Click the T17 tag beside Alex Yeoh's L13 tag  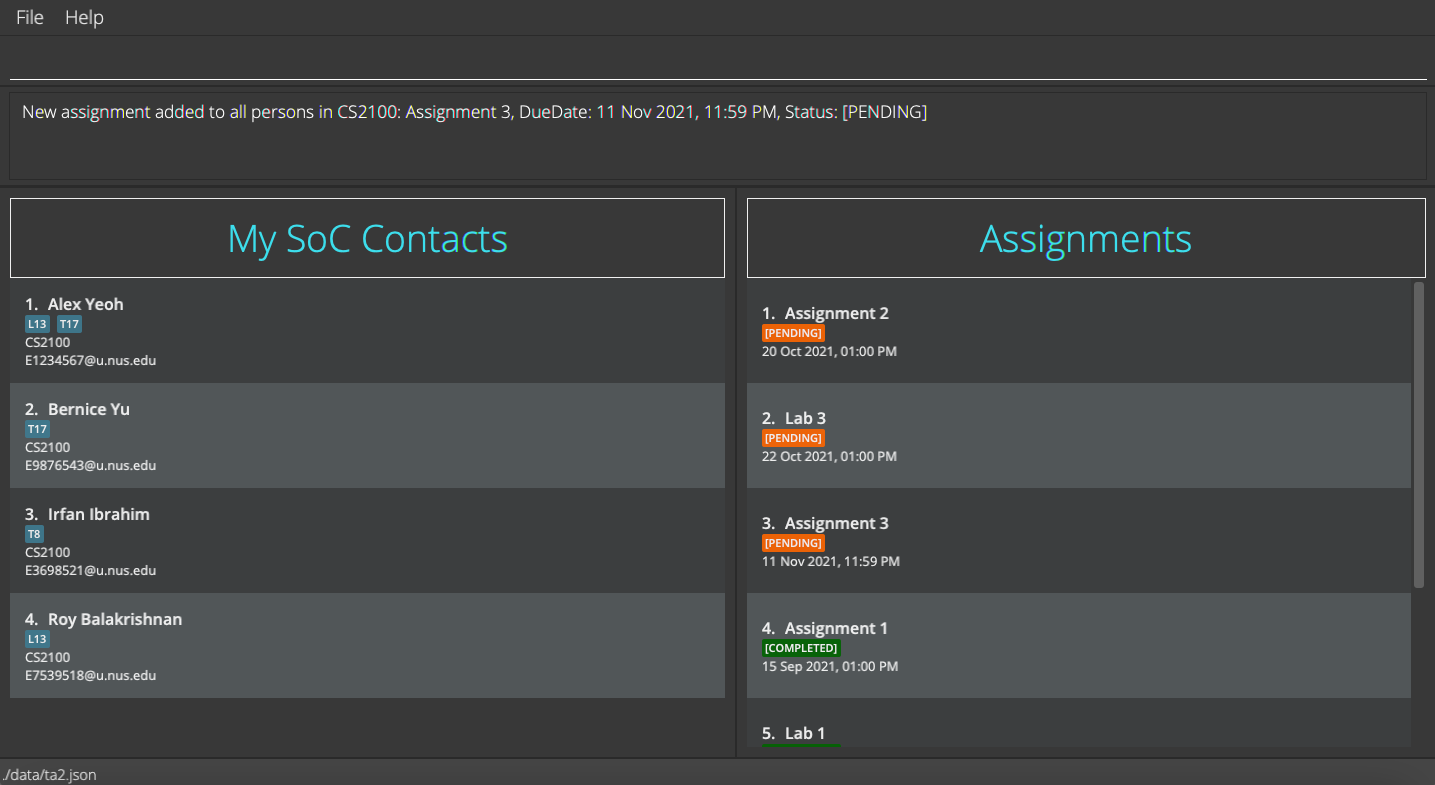click(x=68, y=323)
